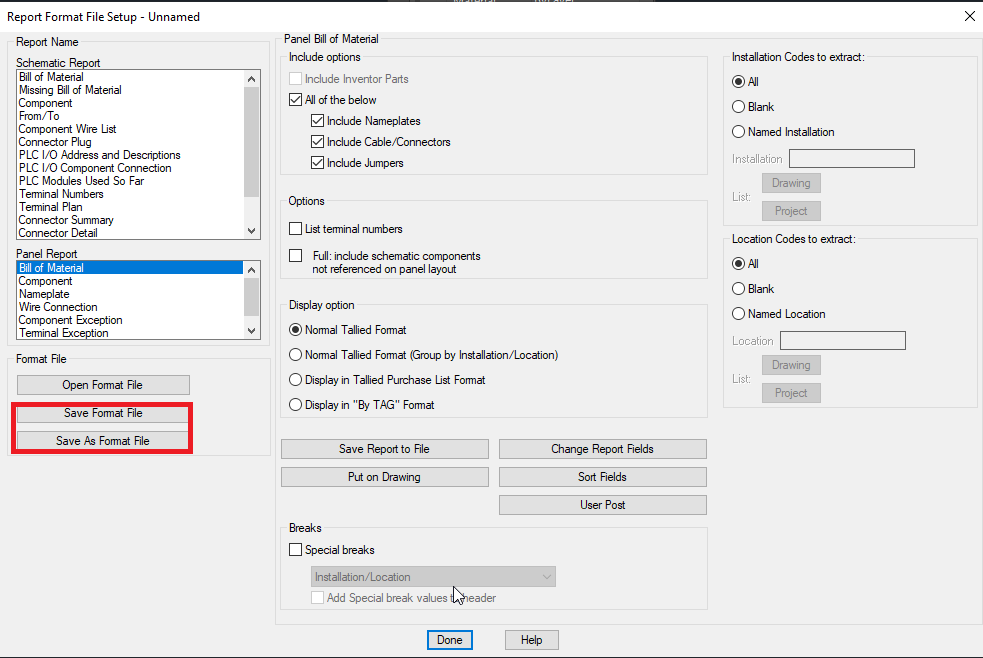Click Change Report Fields
This screenshot has height=658, width=983.
click(602, 448)
